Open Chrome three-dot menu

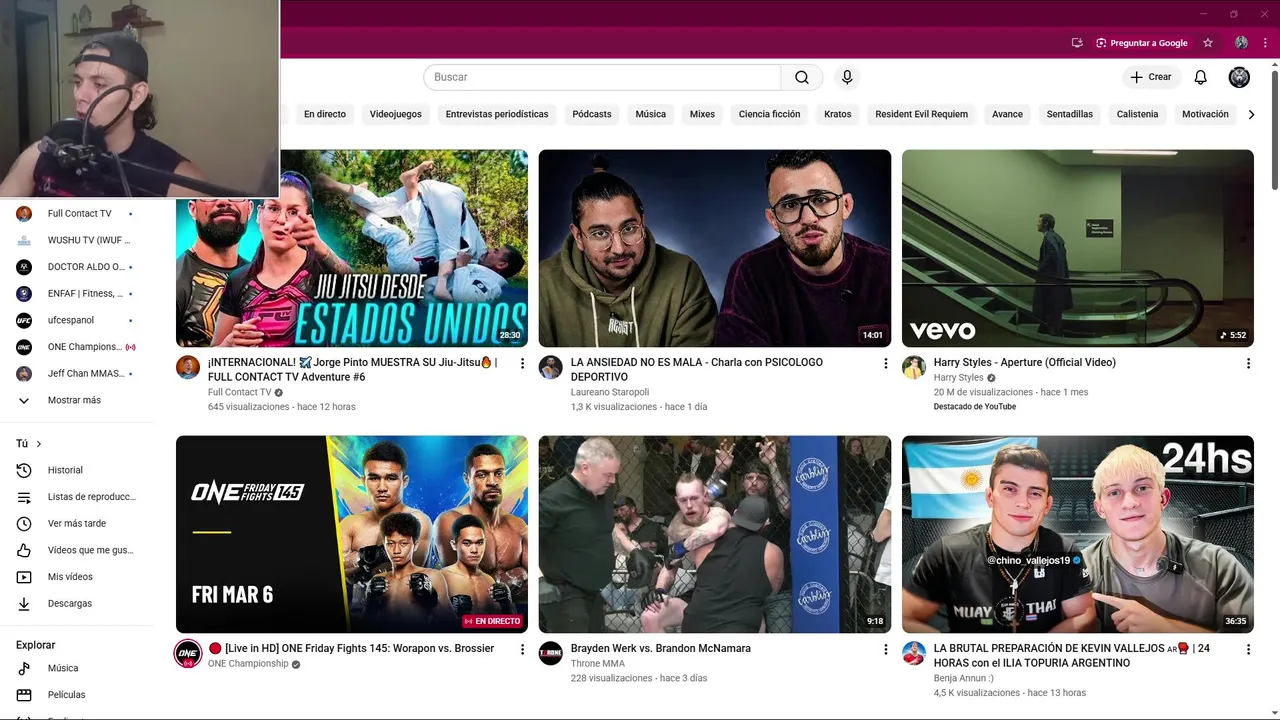tap(1265, 43)
